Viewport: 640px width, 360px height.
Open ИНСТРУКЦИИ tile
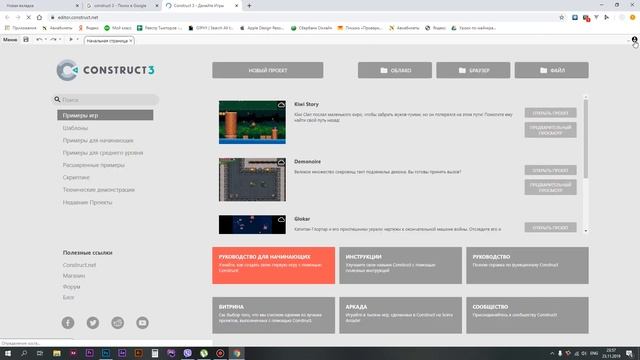click(400, 265)
